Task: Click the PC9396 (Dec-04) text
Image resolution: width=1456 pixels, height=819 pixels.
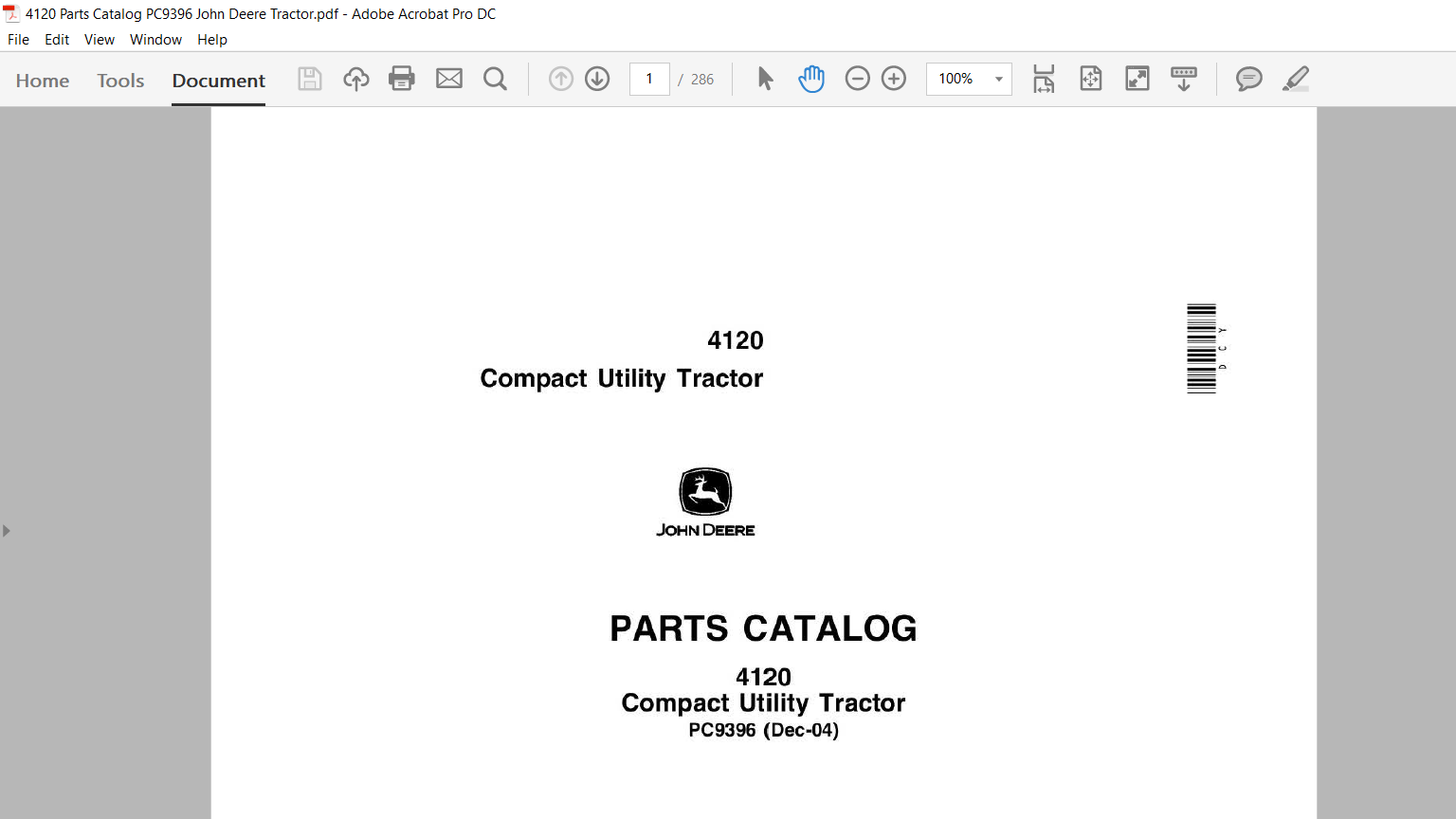Action: [x=763, y=730]
